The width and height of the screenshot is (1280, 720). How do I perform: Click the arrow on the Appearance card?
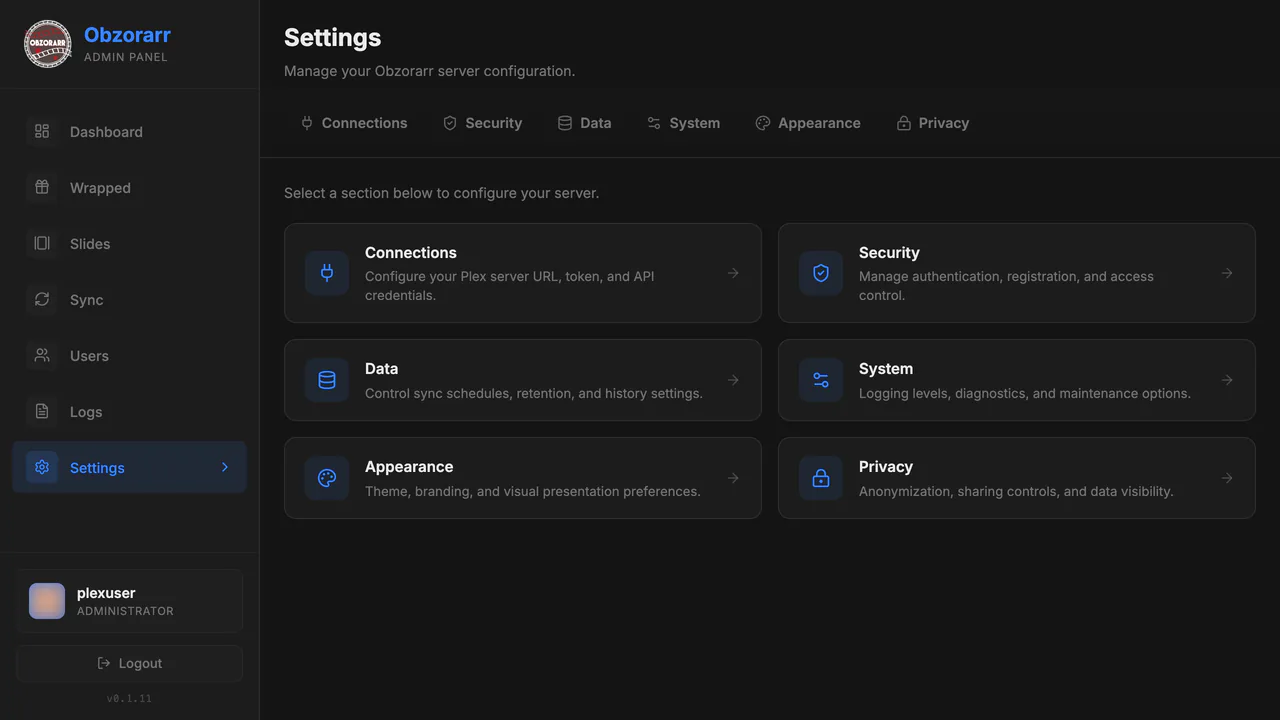733,478
